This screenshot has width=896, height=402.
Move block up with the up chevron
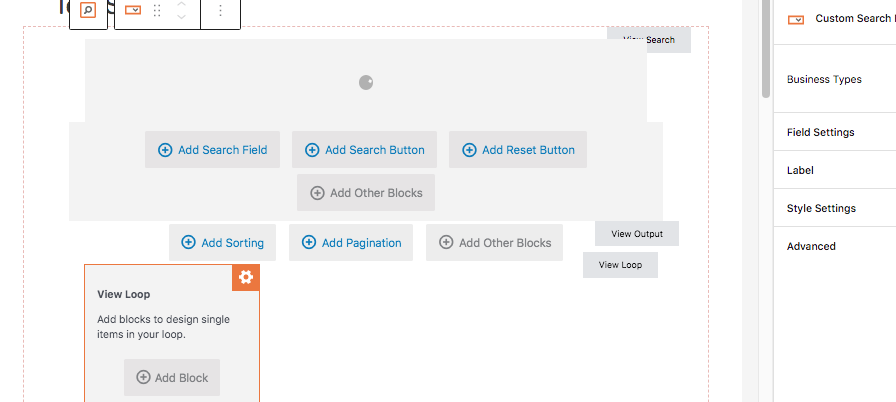point(181,5)
